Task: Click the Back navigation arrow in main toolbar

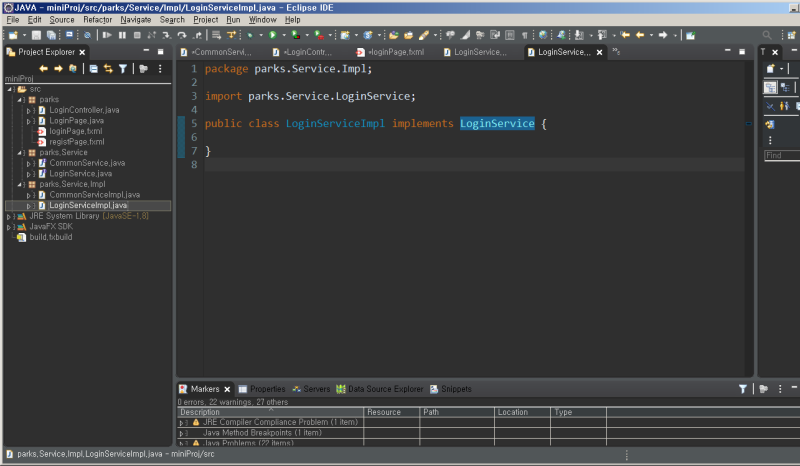Action: pyautogui.click(x=640, y=35)
